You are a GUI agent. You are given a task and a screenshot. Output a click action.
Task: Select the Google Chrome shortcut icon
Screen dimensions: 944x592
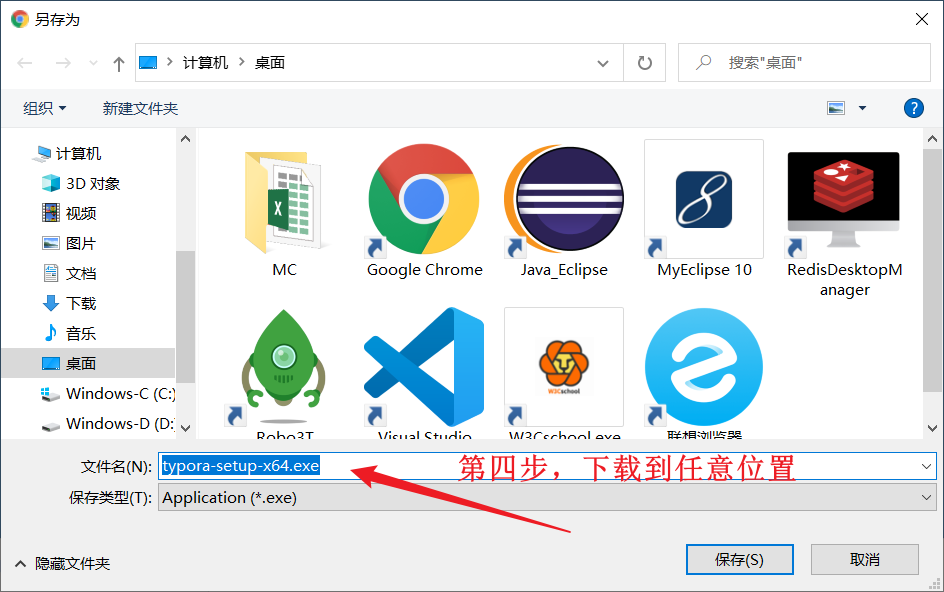click(x=424, y=199)
